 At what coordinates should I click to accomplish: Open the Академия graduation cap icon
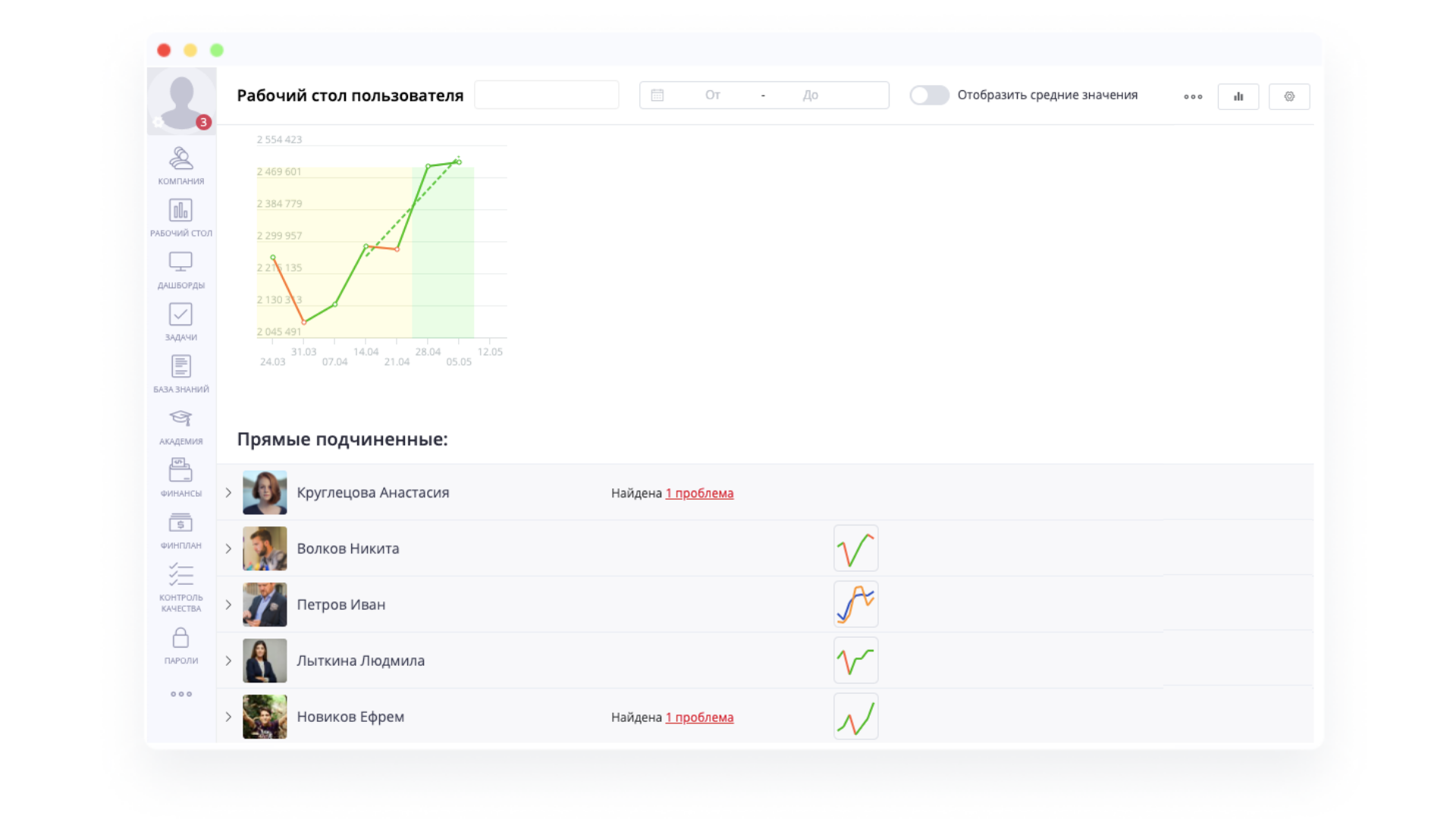click(180, 419)
